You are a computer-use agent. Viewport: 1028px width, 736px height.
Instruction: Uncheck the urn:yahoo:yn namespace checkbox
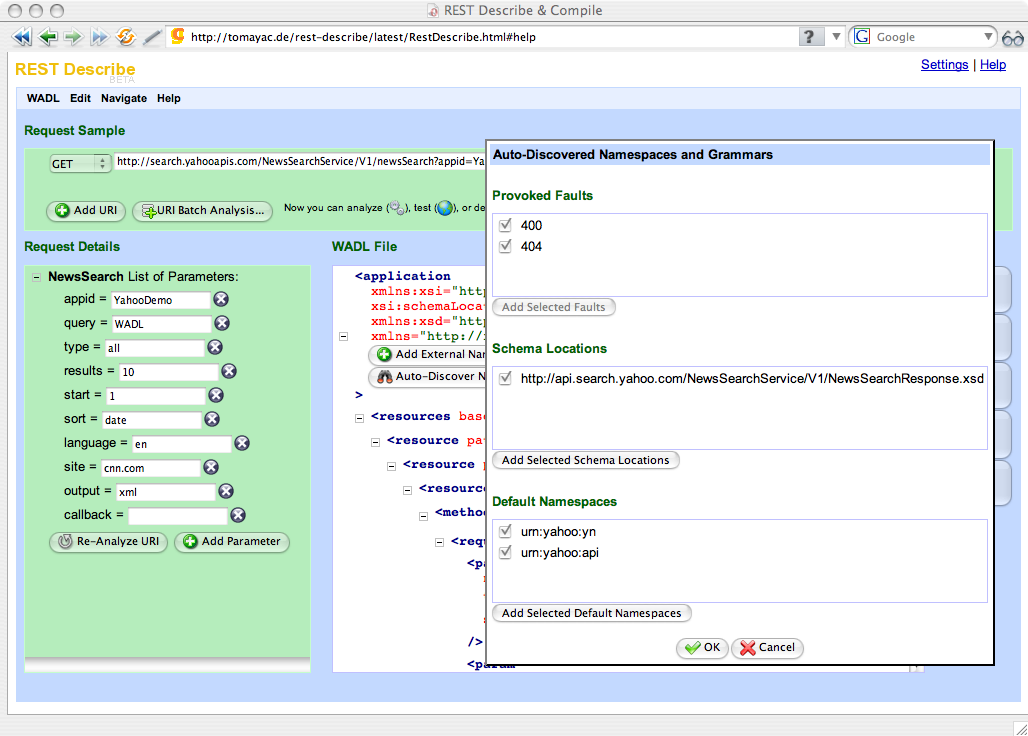[505, 532]
